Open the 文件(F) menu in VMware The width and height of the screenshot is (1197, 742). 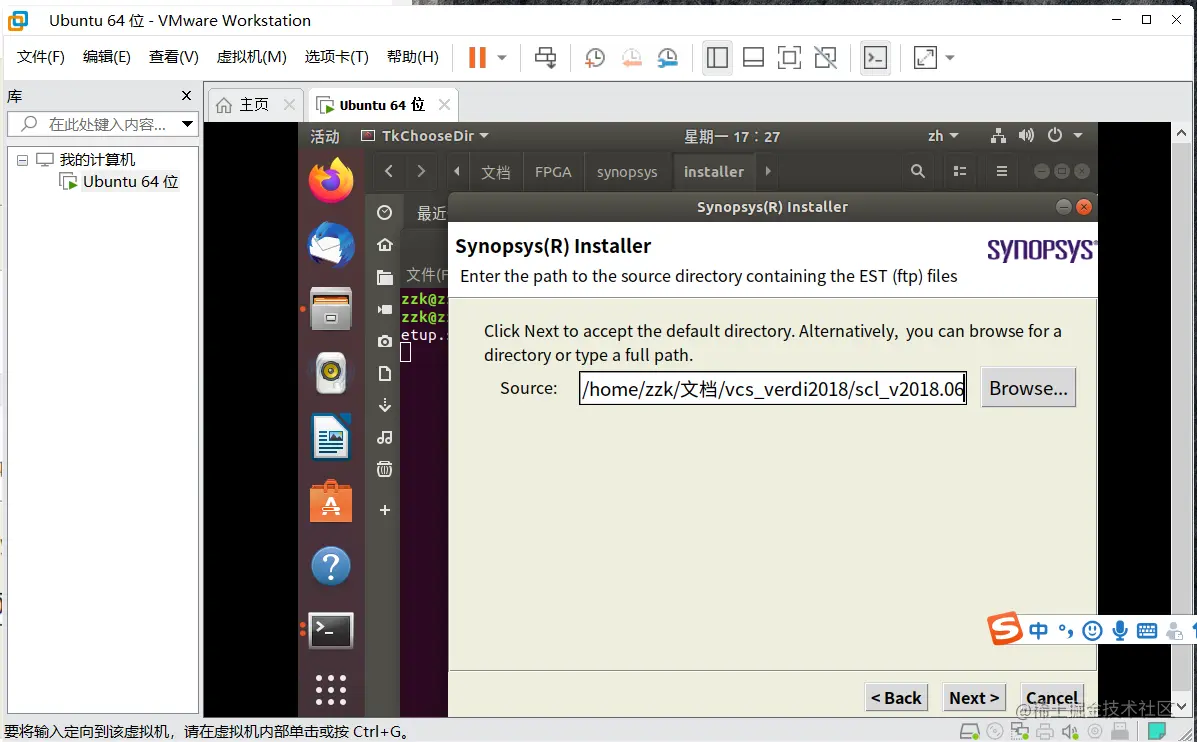[x=40, y=57]
